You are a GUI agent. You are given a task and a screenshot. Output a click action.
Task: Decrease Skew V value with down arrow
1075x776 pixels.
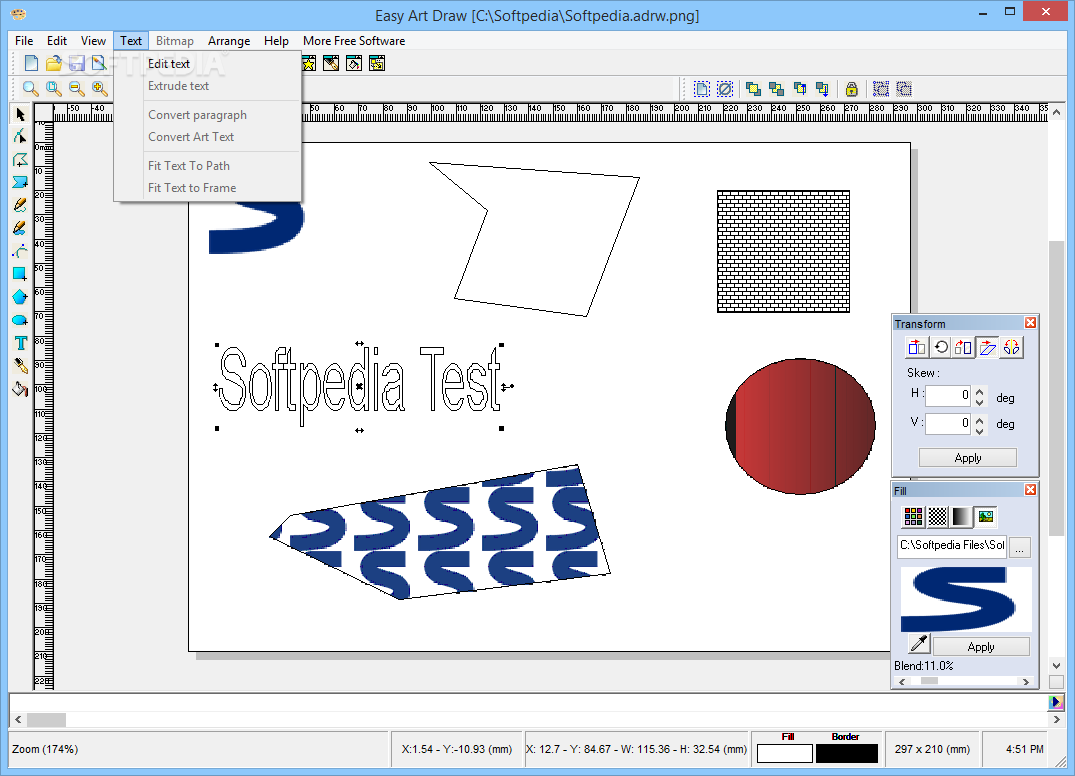coord(980,431)
